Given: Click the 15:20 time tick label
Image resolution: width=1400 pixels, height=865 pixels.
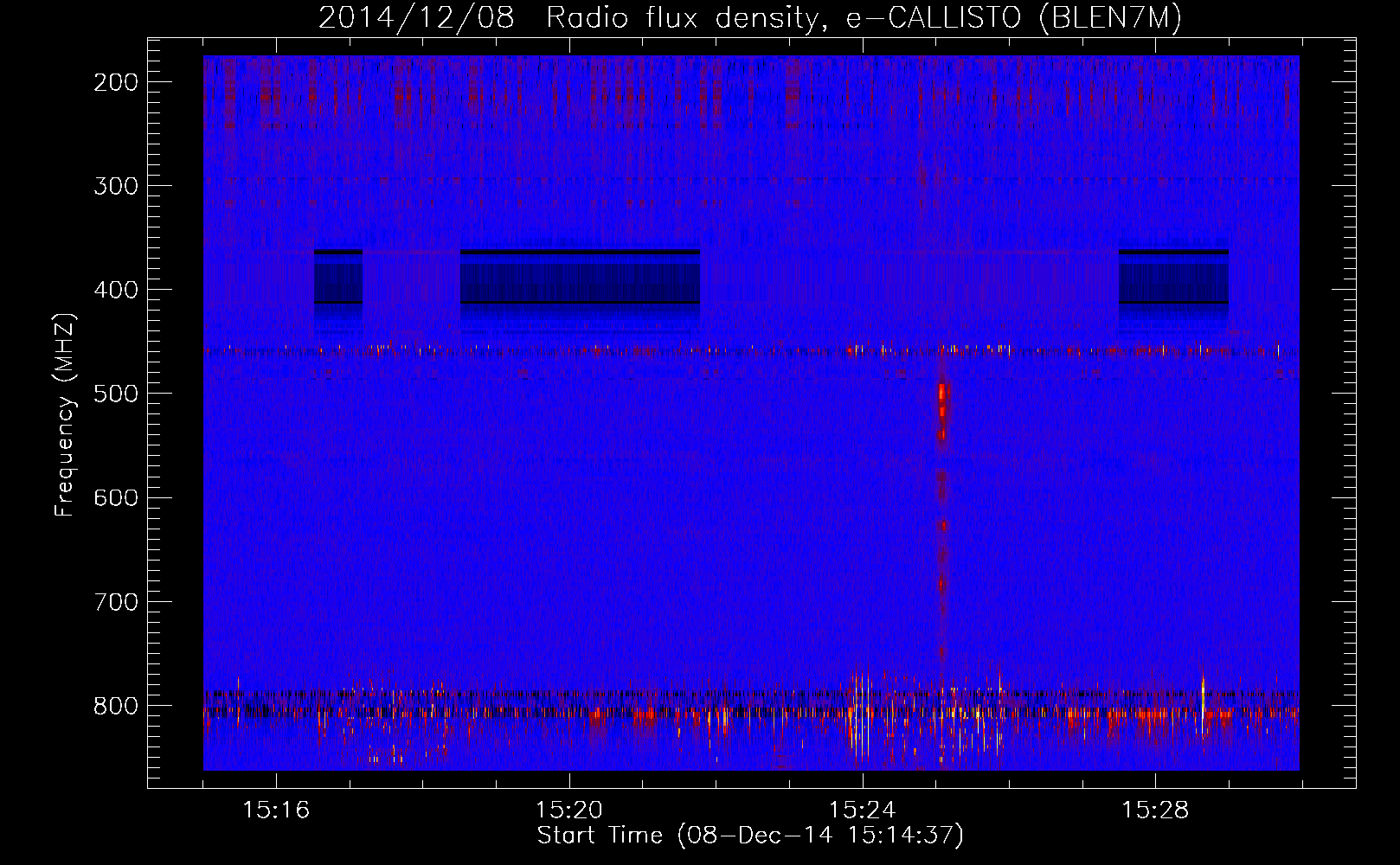Looking at the screenshot, I should (569, 810).
